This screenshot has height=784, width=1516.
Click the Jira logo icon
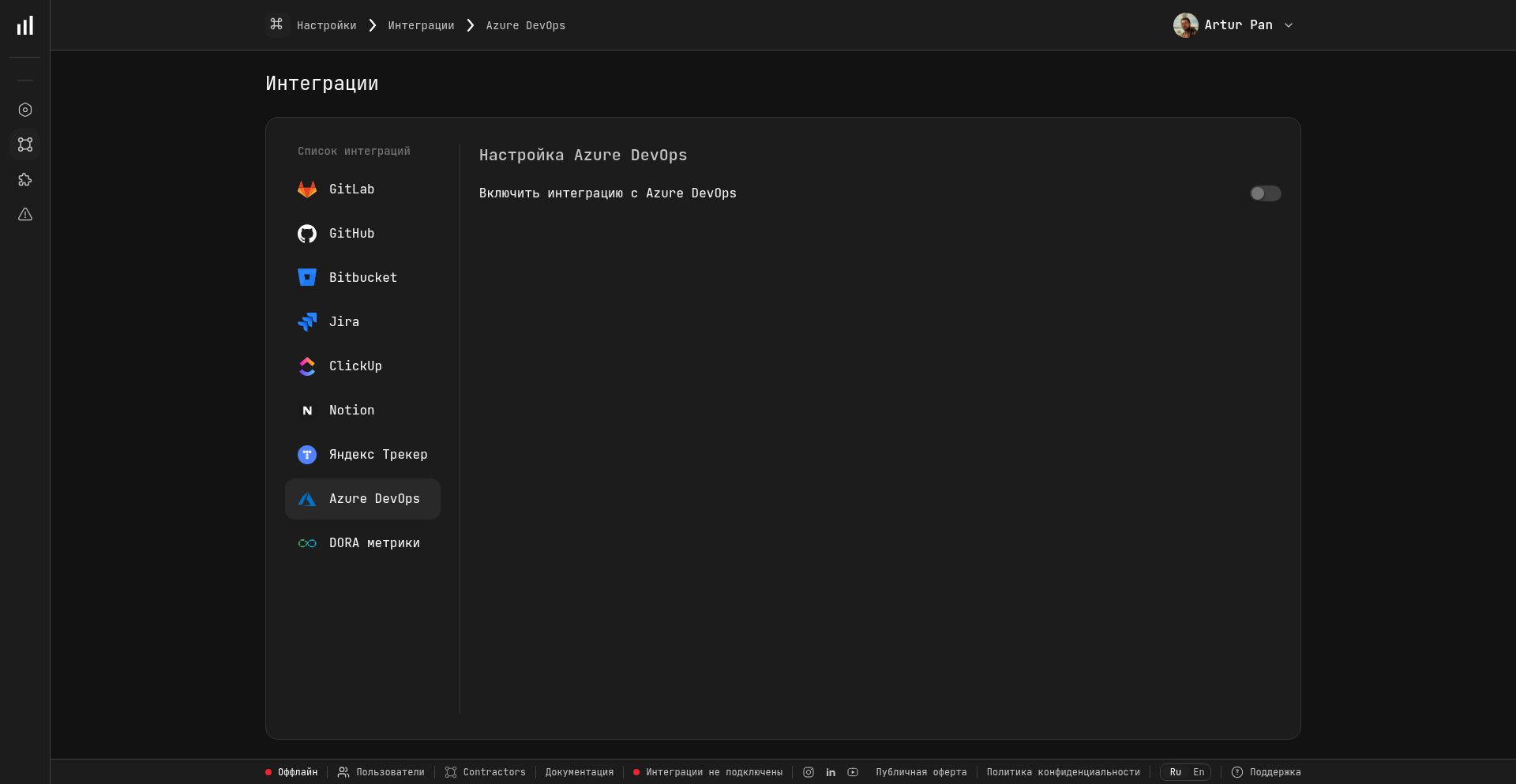click(x=307, y=322)
